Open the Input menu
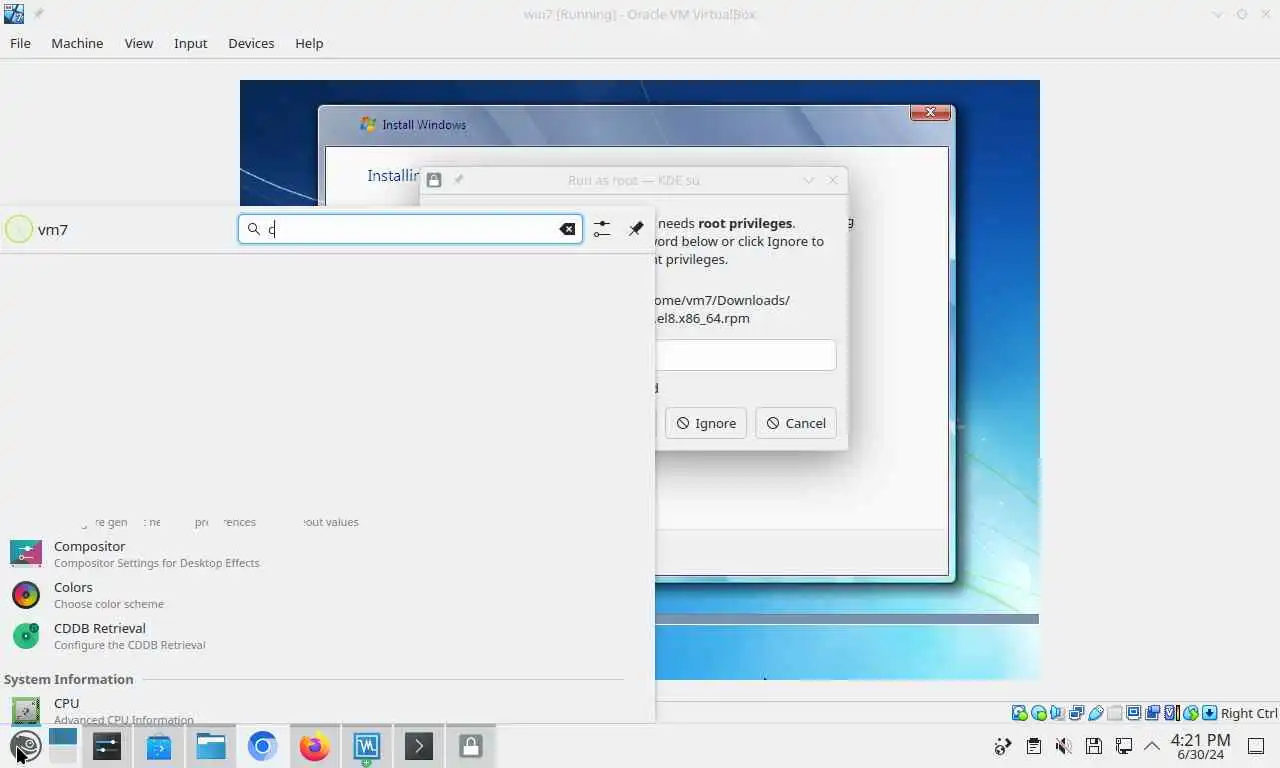This screenshot has height=768, width=1280. 190,43
